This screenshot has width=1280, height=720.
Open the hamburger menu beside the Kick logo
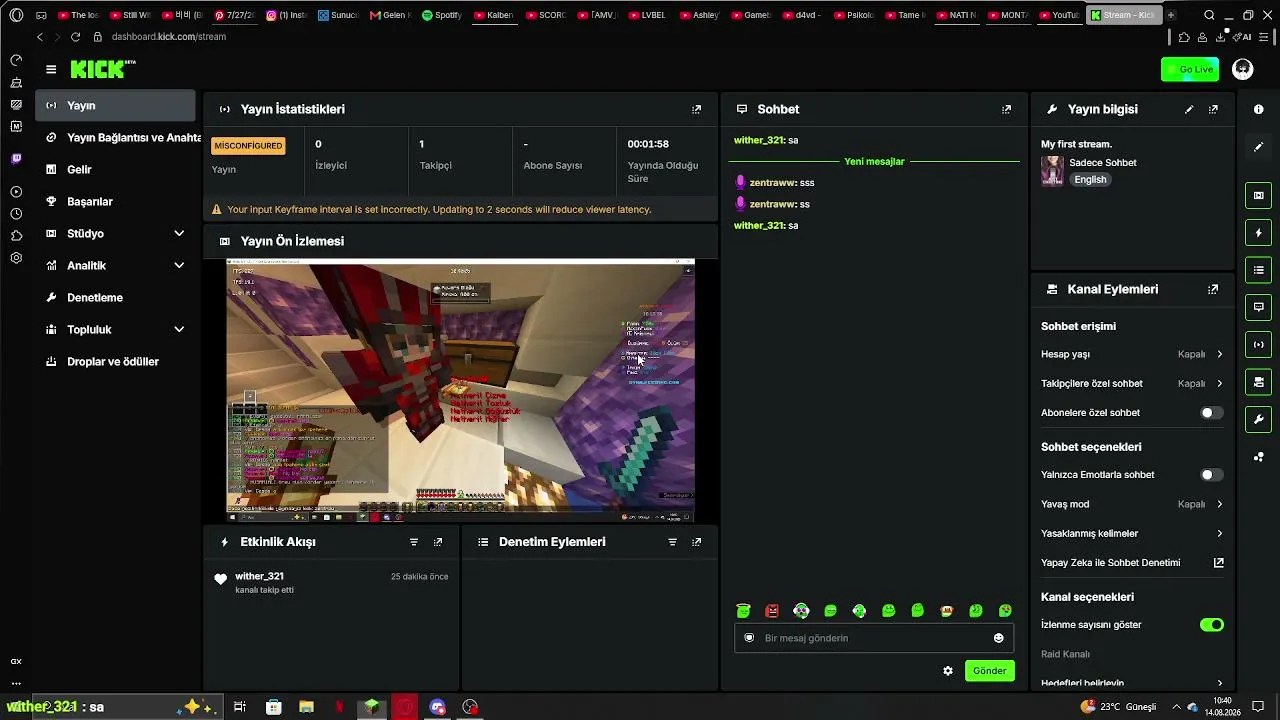[51, 69]
